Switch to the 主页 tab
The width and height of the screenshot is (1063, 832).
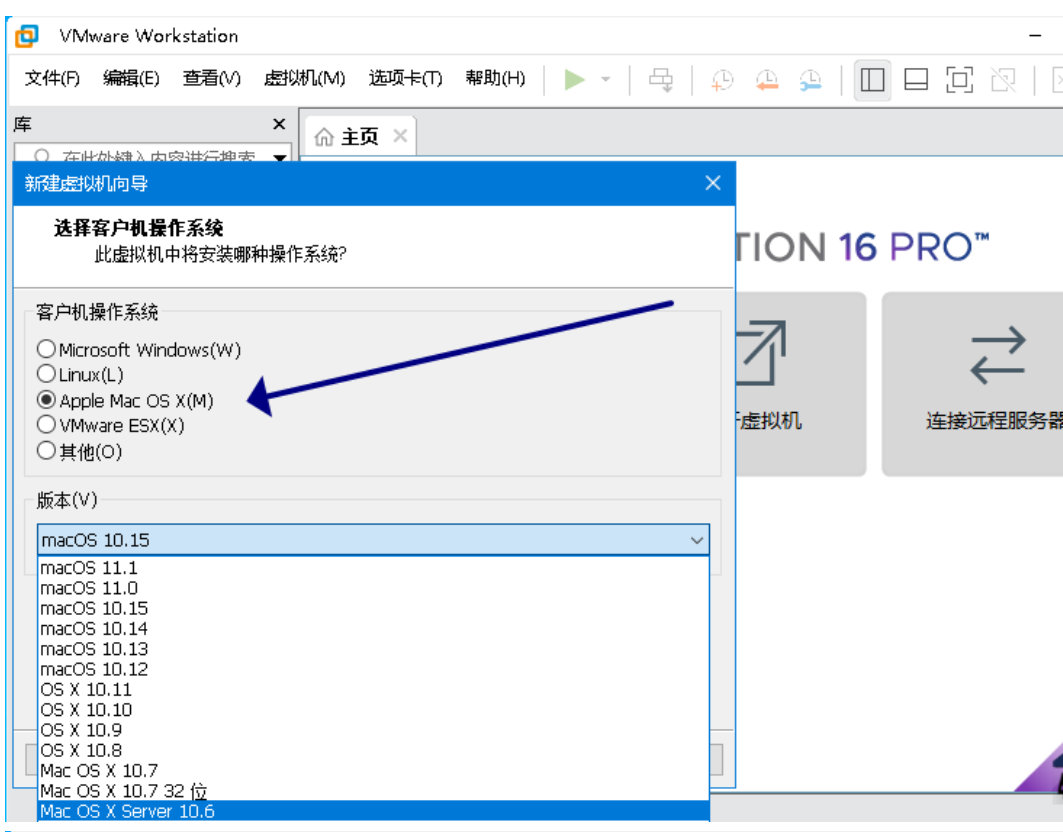[359, 136]
